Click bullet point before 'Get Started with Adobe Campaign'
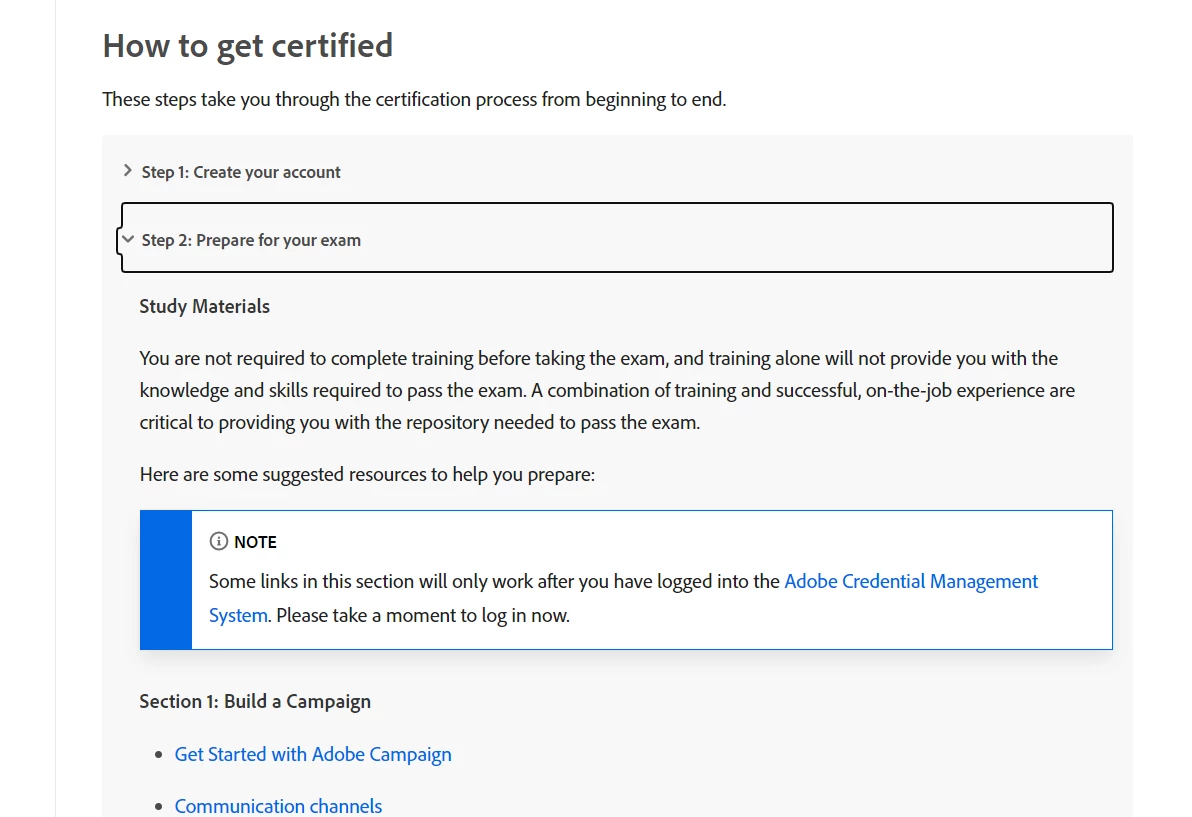The image size is (1192, 817). tap(158, 755)
